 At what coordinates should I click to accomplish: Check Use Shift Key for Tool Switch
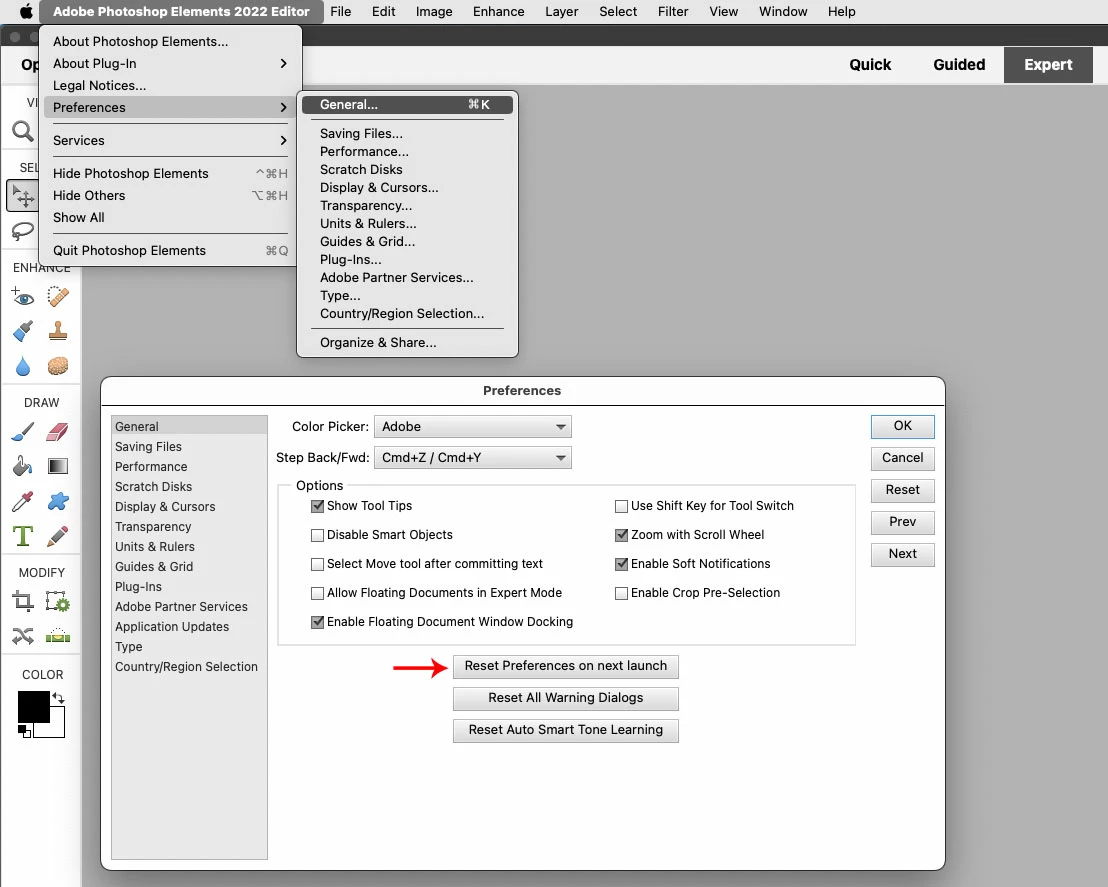coord(621,506)
